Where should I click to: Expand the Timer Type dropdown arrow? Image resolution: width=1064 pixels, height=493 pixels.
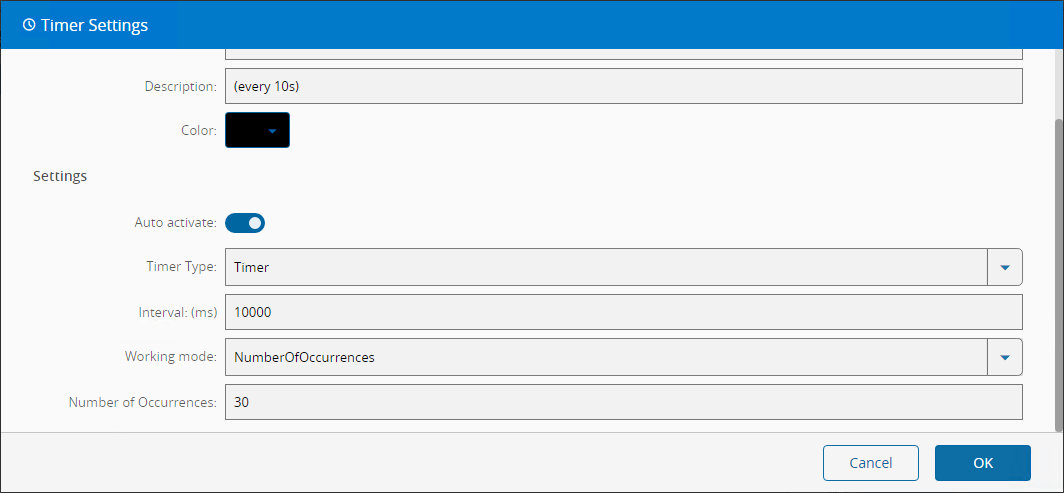[1005, 267]
